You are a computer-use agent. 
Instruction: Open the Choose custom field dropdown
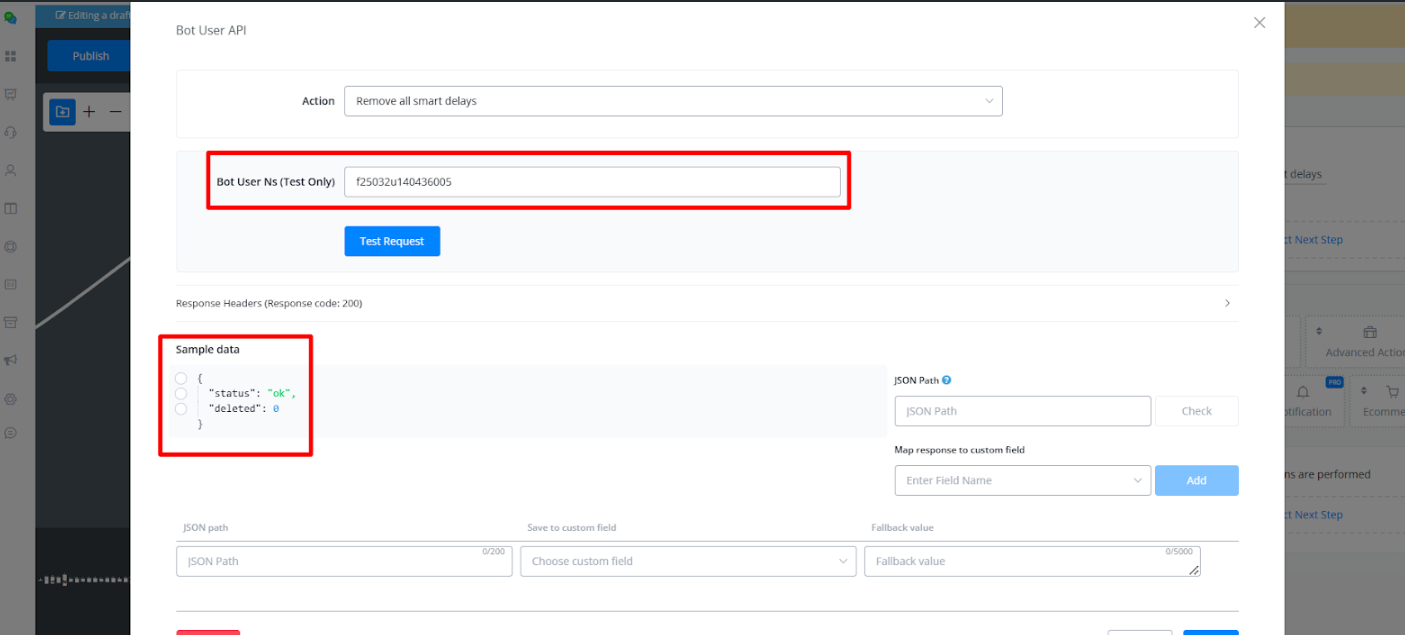pyautogui.click(x=687, y=561)
